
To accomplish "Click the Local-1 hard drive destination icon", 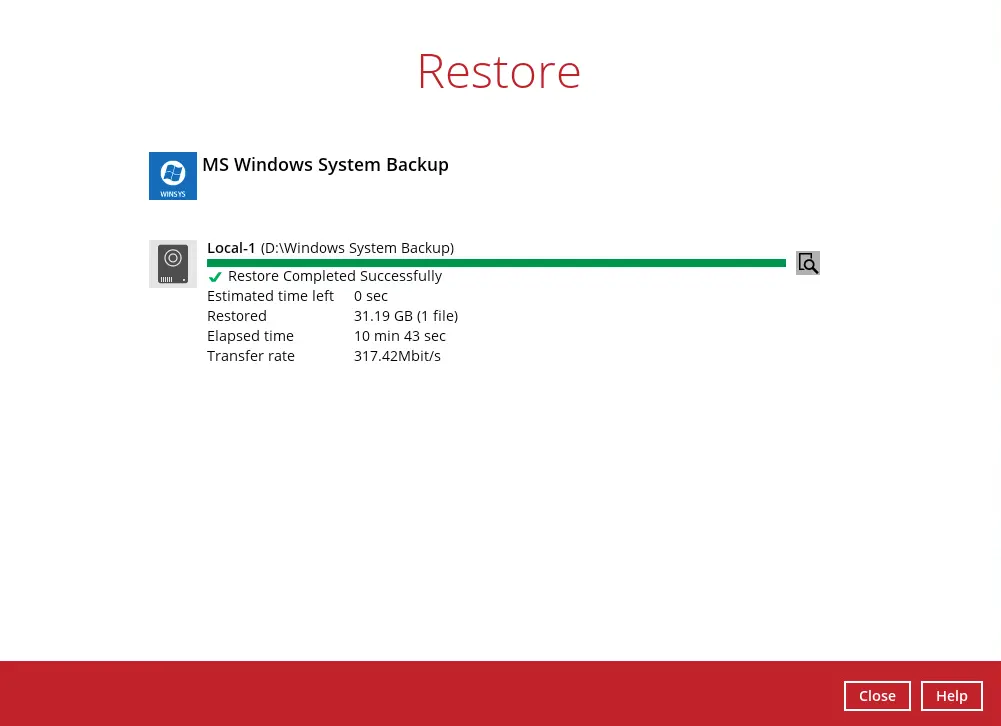I will pyautogui.click(x=172, y=264).
